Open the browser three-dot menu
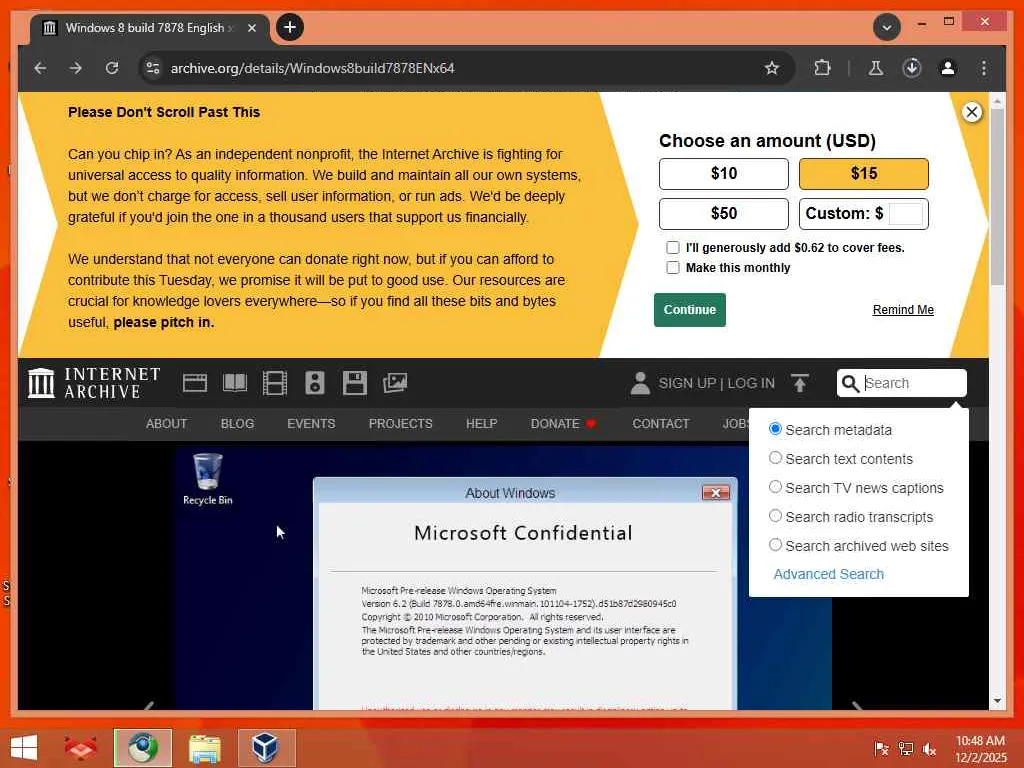 pyautogui.click(x=984, y=68)
